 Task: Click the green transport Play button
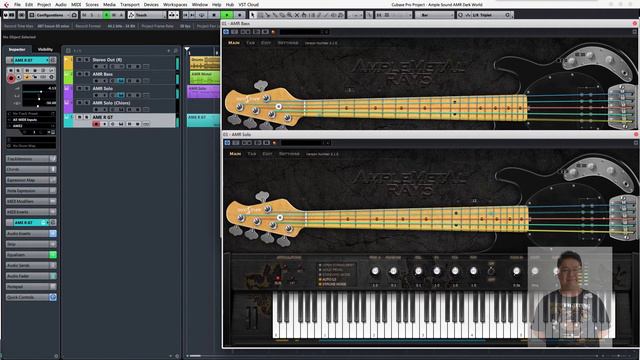click(227, 15)
